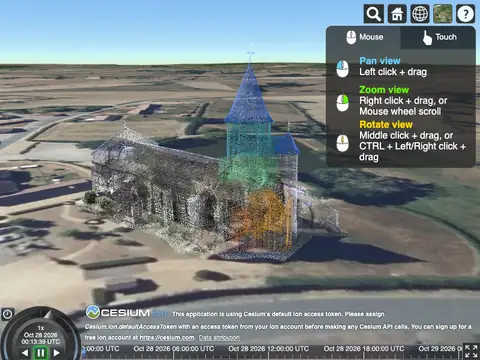Jump timeline to 18:00:00 UTC
Viewport: 480px width, 360px height.
364,349
